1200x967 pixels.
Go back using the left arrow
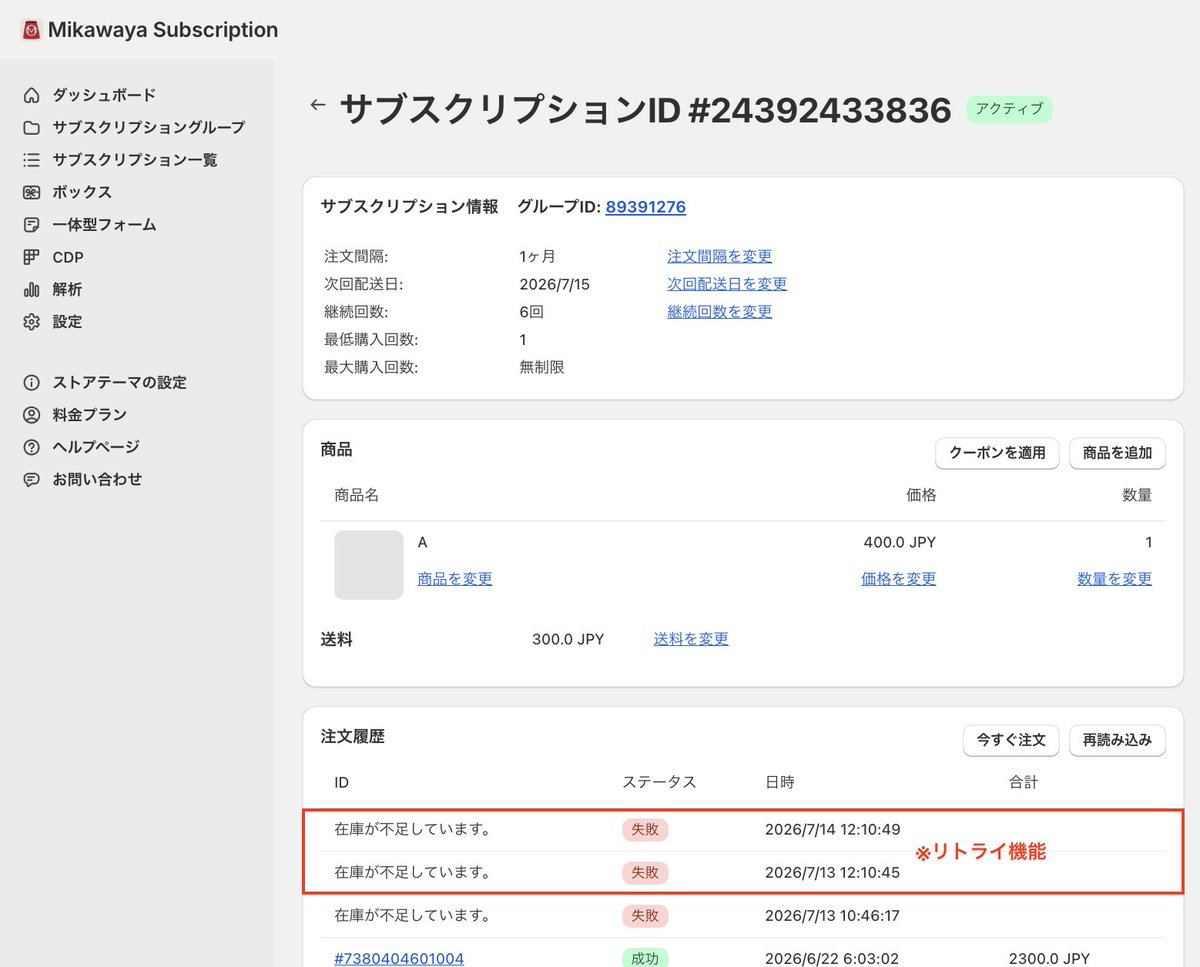coord(318,104)
